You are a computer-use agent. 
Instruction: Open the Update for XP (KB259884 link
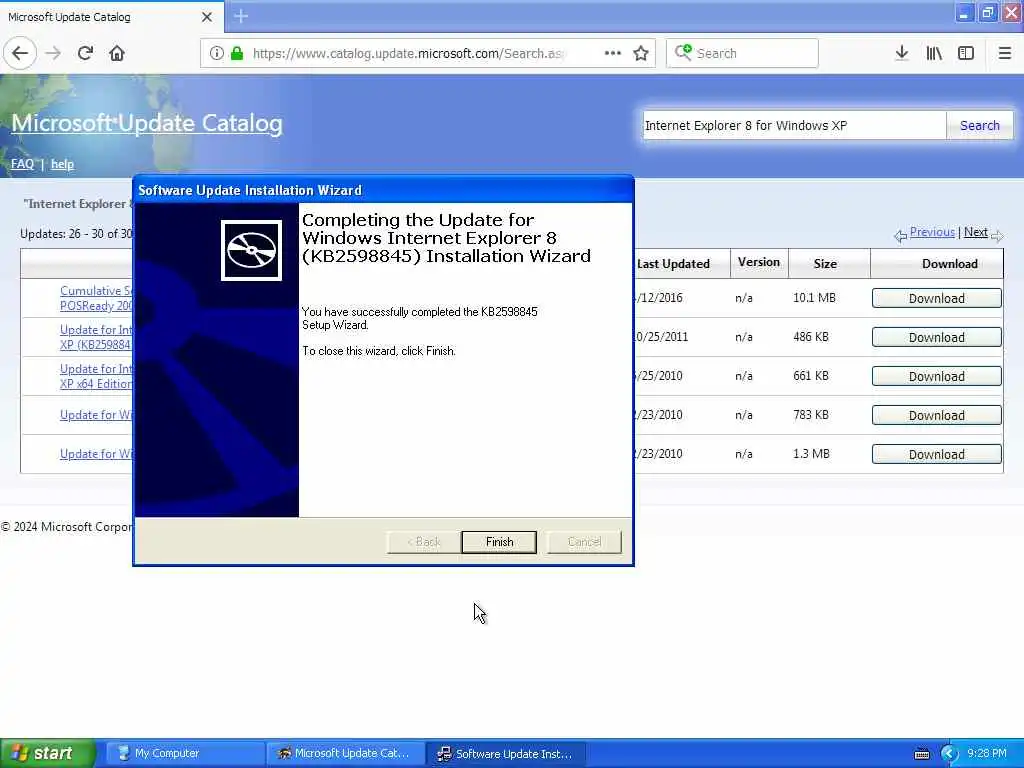(96, 337)
